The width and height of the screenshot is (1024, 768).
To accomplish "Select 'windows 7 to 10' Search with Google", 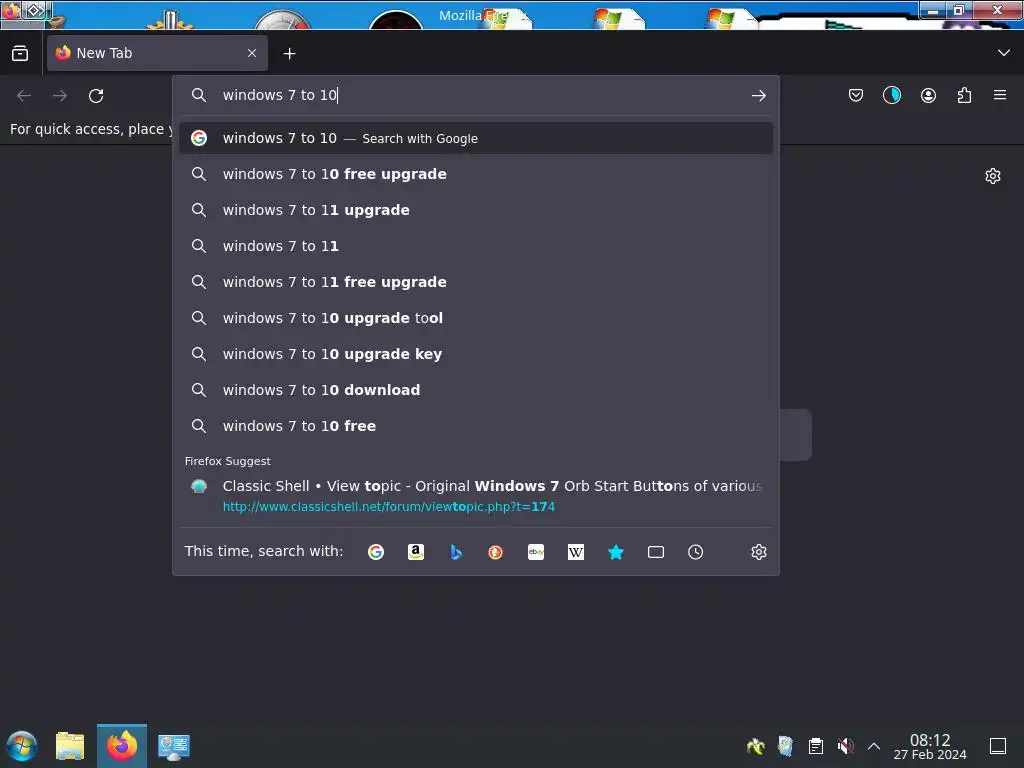I will tap(476, 138).
